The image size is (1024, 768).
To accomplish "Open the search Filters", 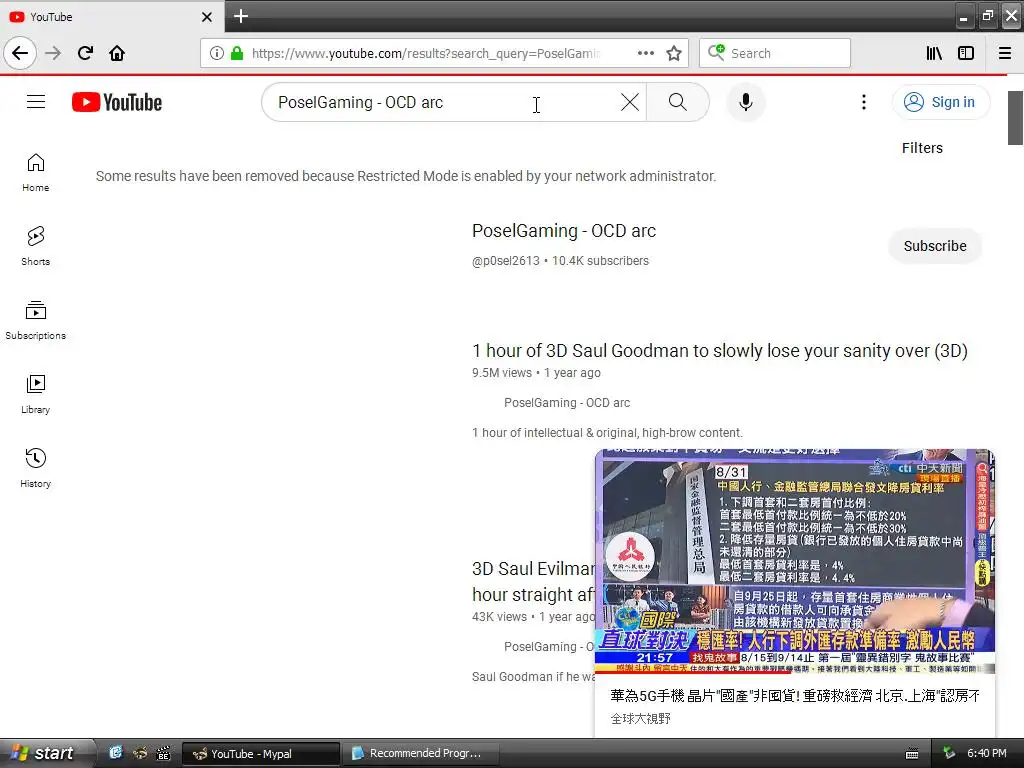I will [922, 148].
